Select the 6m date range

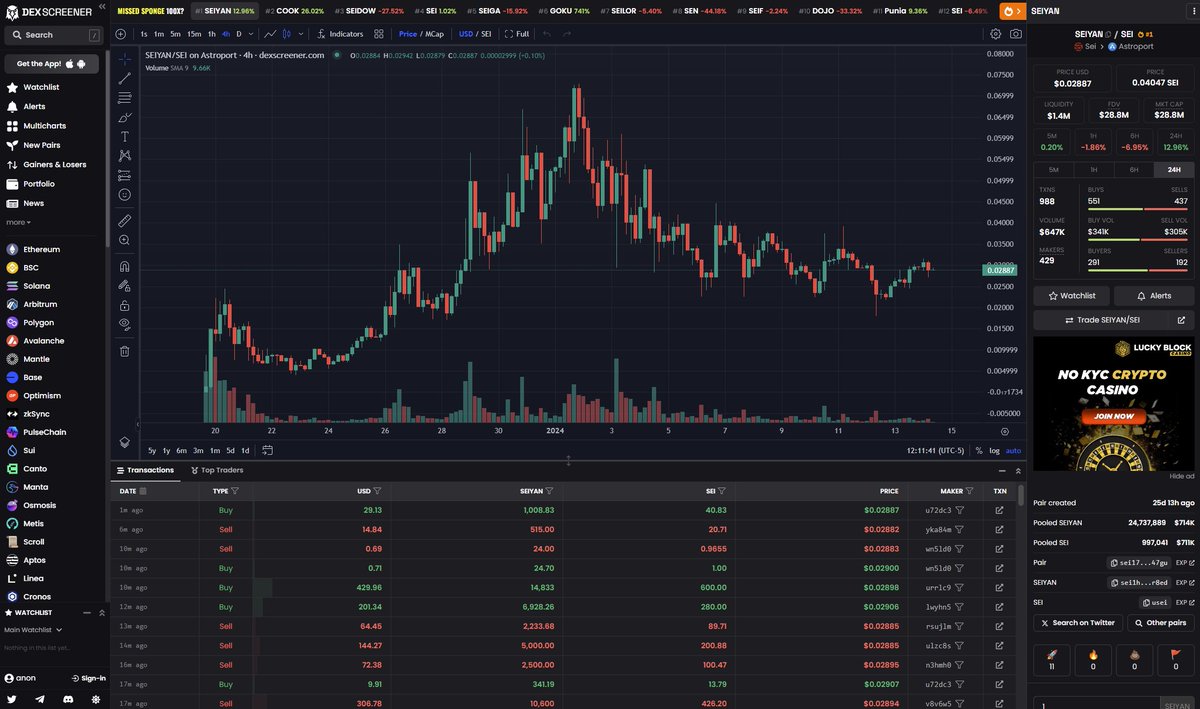pyautogui.click(x=182, y=451)
